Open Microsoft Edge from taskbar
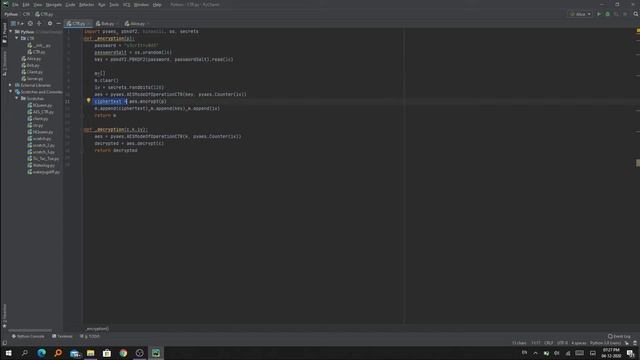The width and height of the screenshot is (640, 360). pos(41,353)
